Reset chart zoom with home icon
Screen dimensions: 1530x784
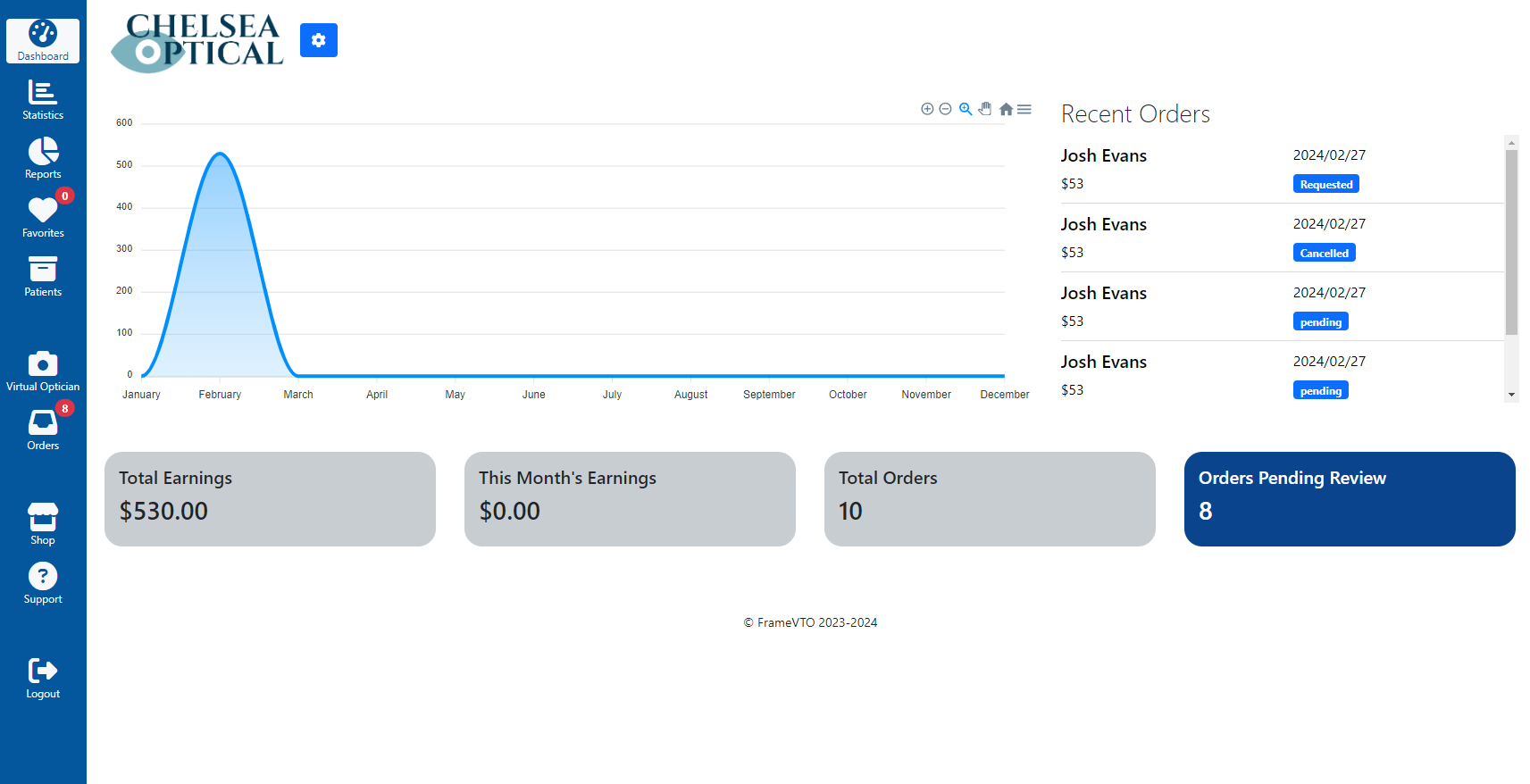(x=1006, y=109)
